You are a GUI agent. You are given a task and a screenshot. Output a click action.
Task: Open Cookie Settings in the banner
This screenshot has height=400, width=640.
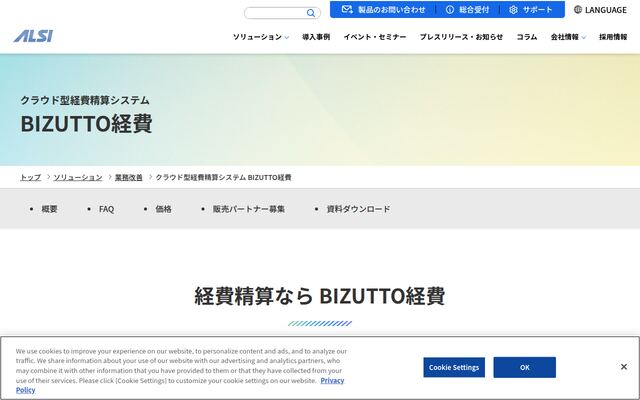coord(454,367)
